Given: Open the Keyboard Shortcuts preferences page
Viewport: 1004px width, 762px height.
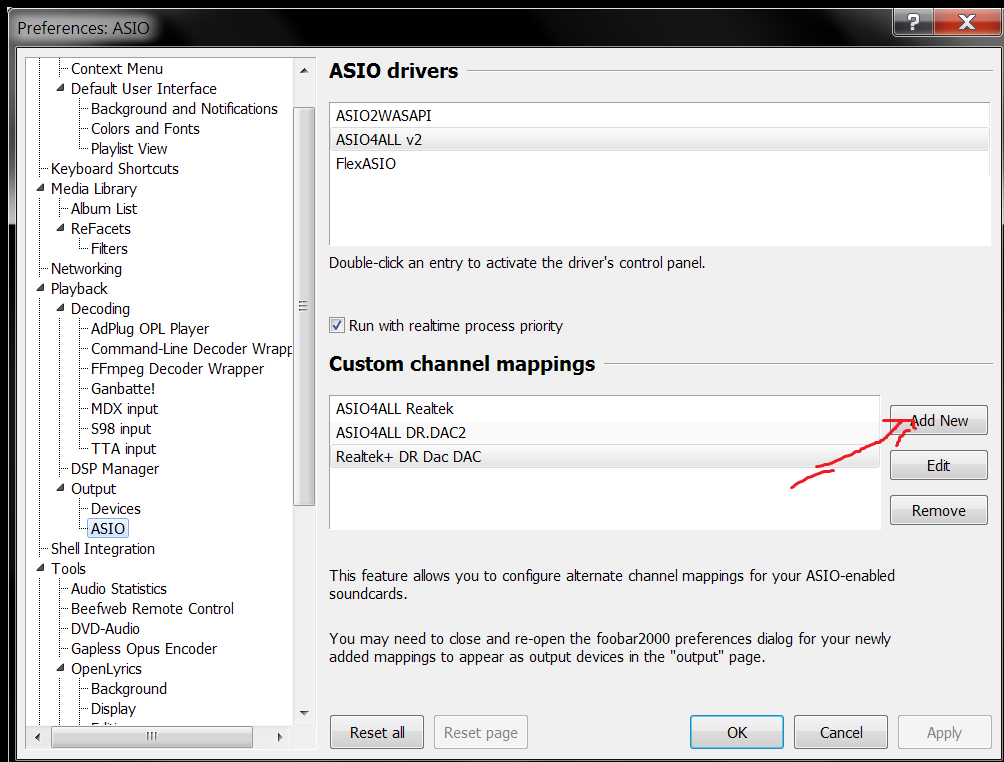Looking at the screenshot, I should coord(114,169).
